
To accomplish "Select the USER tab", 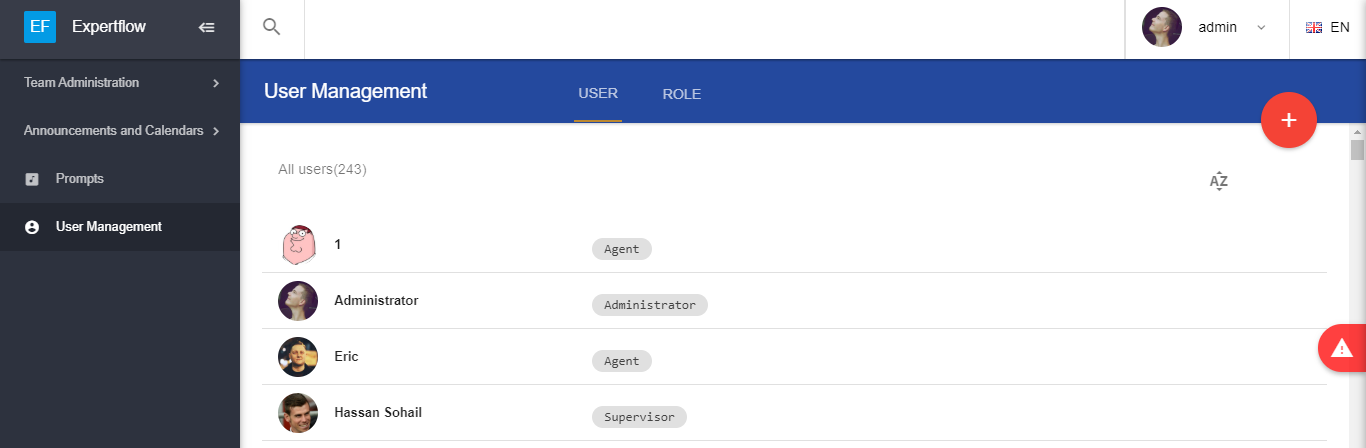I will click(x=598, y=94).
